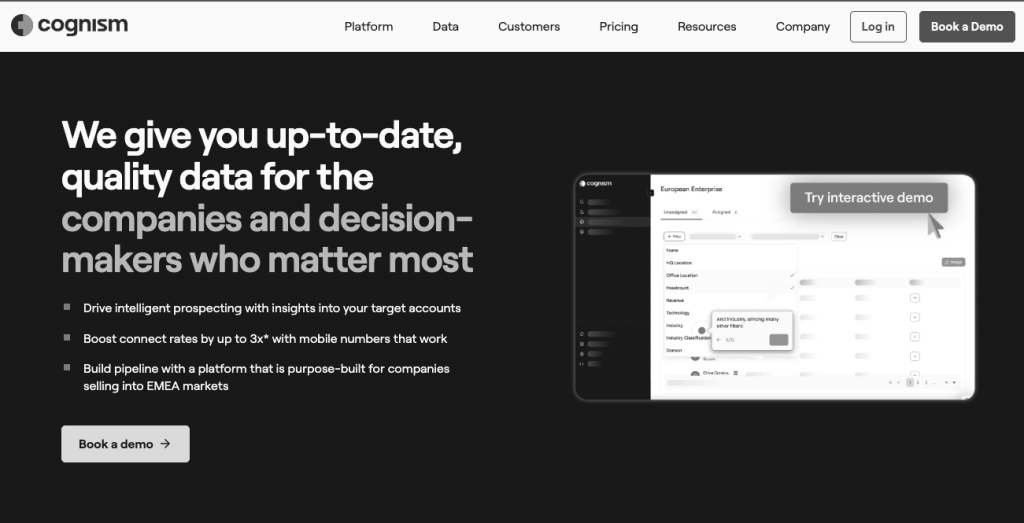
Task: Launch Try interactive demo
Action: [x=869, y=198]
